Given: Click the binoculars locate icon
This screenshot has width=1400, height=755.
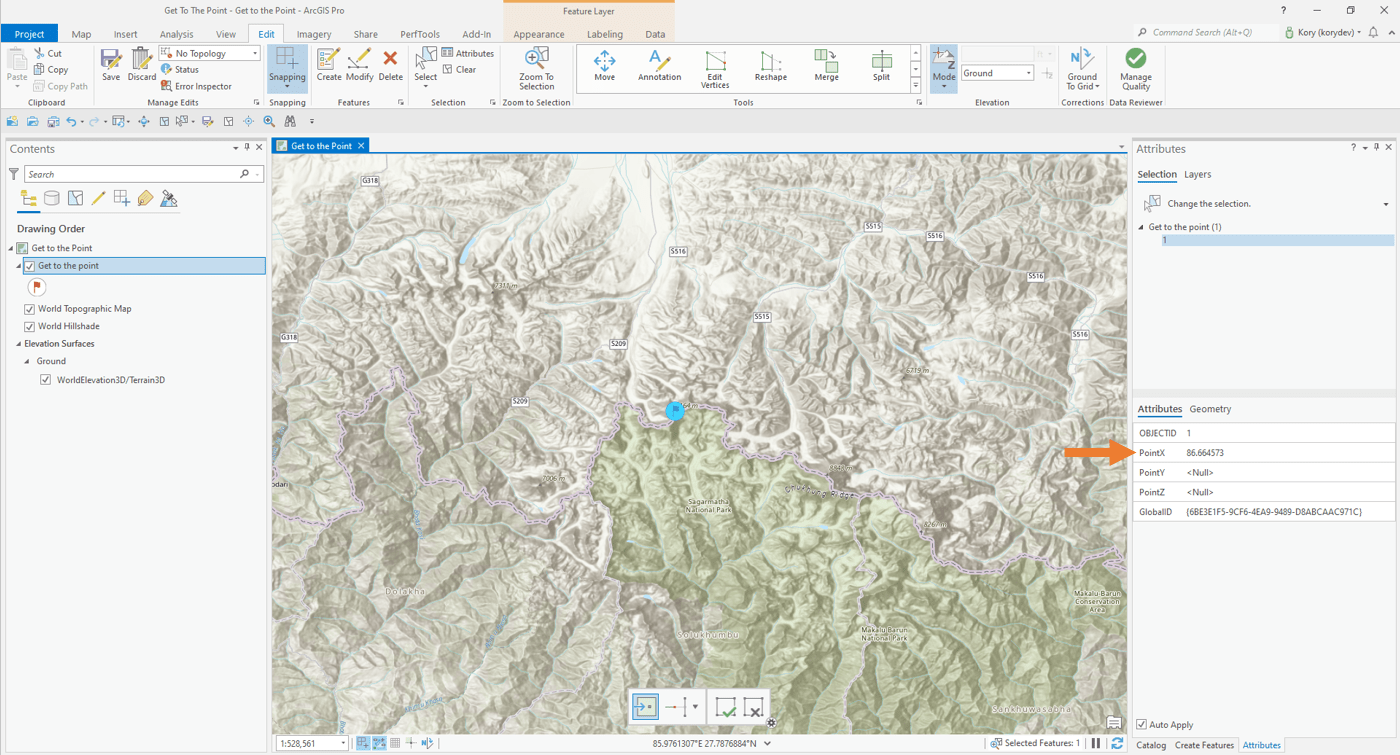Looking at the screenshot, I should click(290, 121).
